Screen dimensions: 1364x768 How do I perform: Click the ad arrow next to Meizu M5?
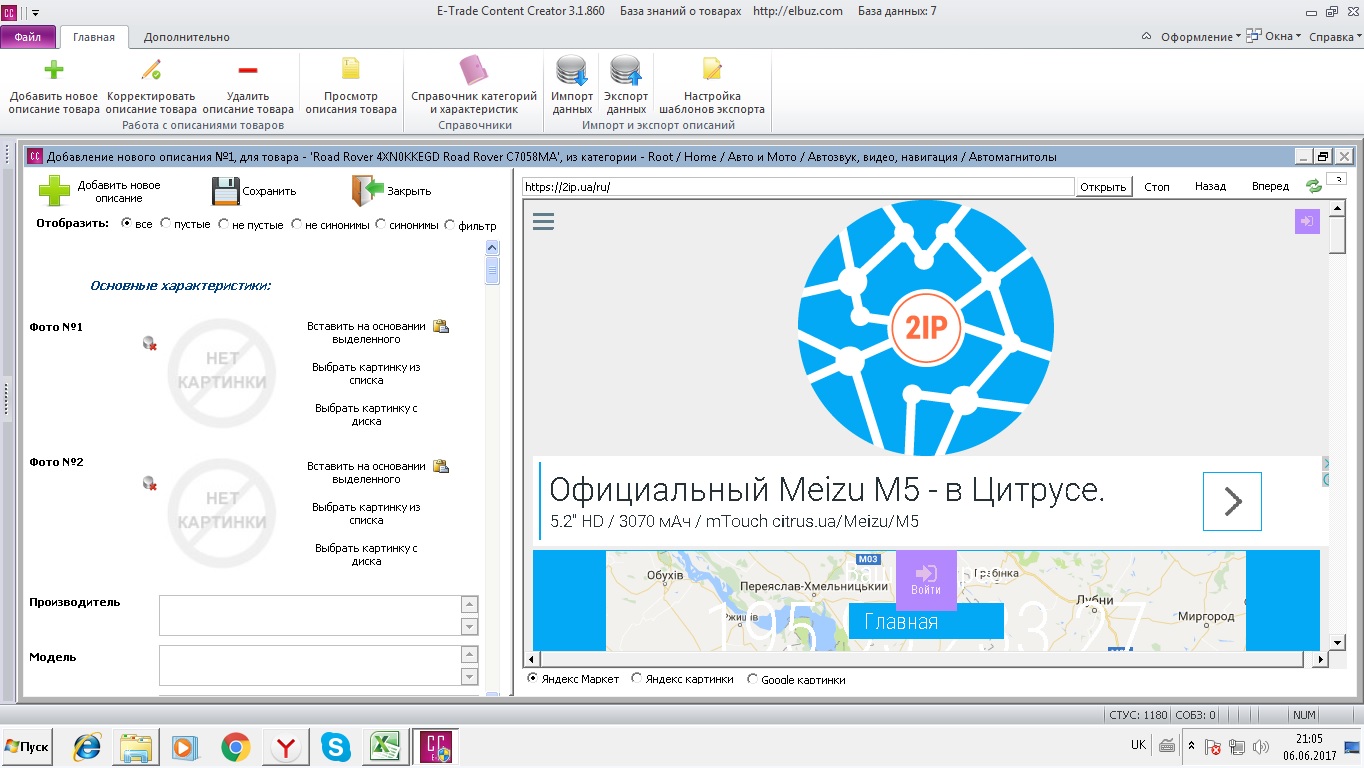pyautogui.click(x=1232, y=501)
